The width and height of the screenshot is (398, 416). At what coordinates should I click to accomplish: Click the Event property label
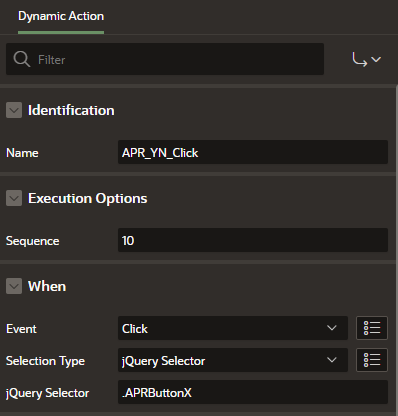coord(21,329)
